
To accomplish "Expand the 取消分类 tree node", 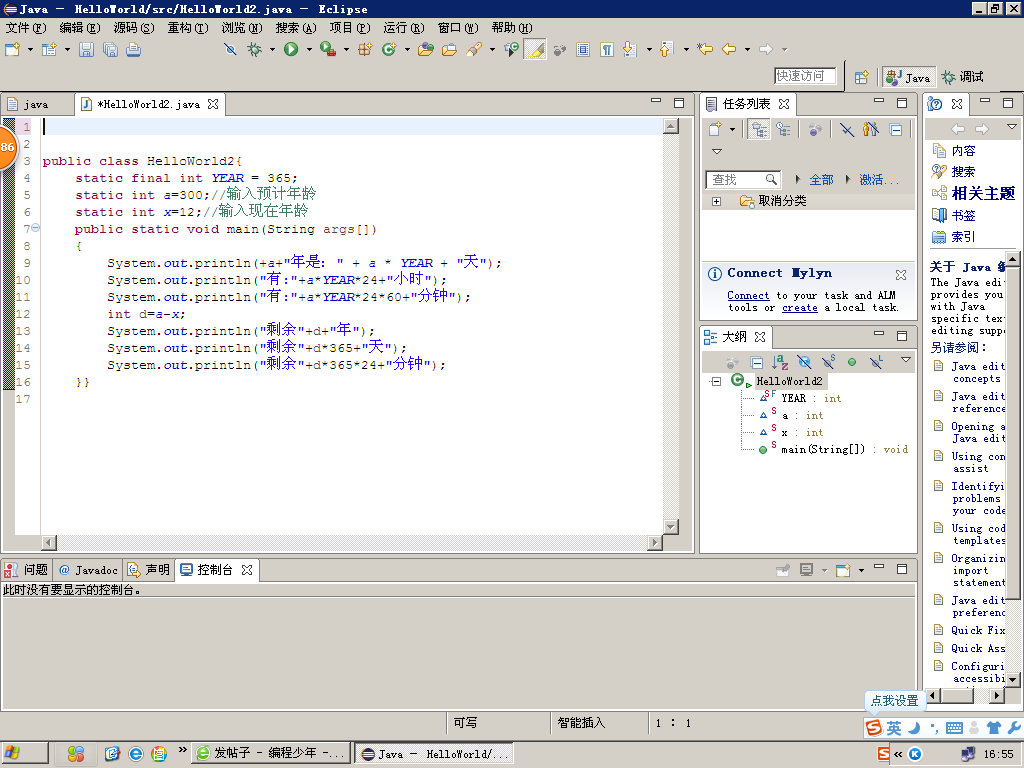I will click(x=716, y=201).
